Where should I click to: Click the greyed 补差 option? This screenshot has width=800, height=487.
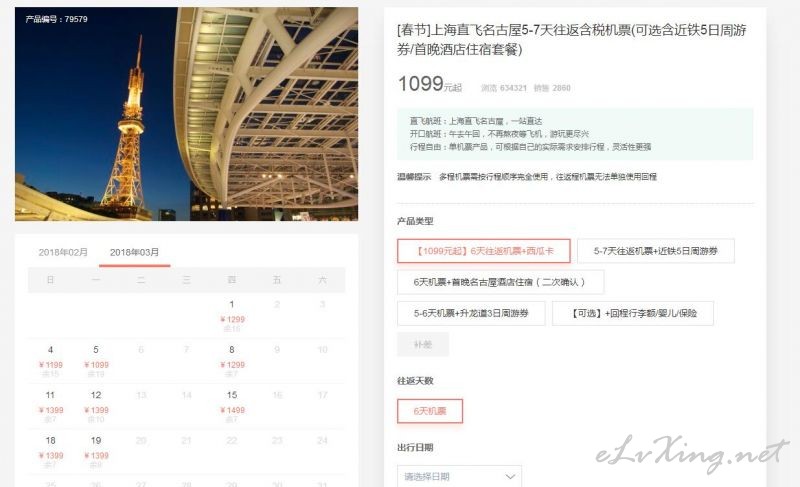pyautogui.click(x=423, y=345)
